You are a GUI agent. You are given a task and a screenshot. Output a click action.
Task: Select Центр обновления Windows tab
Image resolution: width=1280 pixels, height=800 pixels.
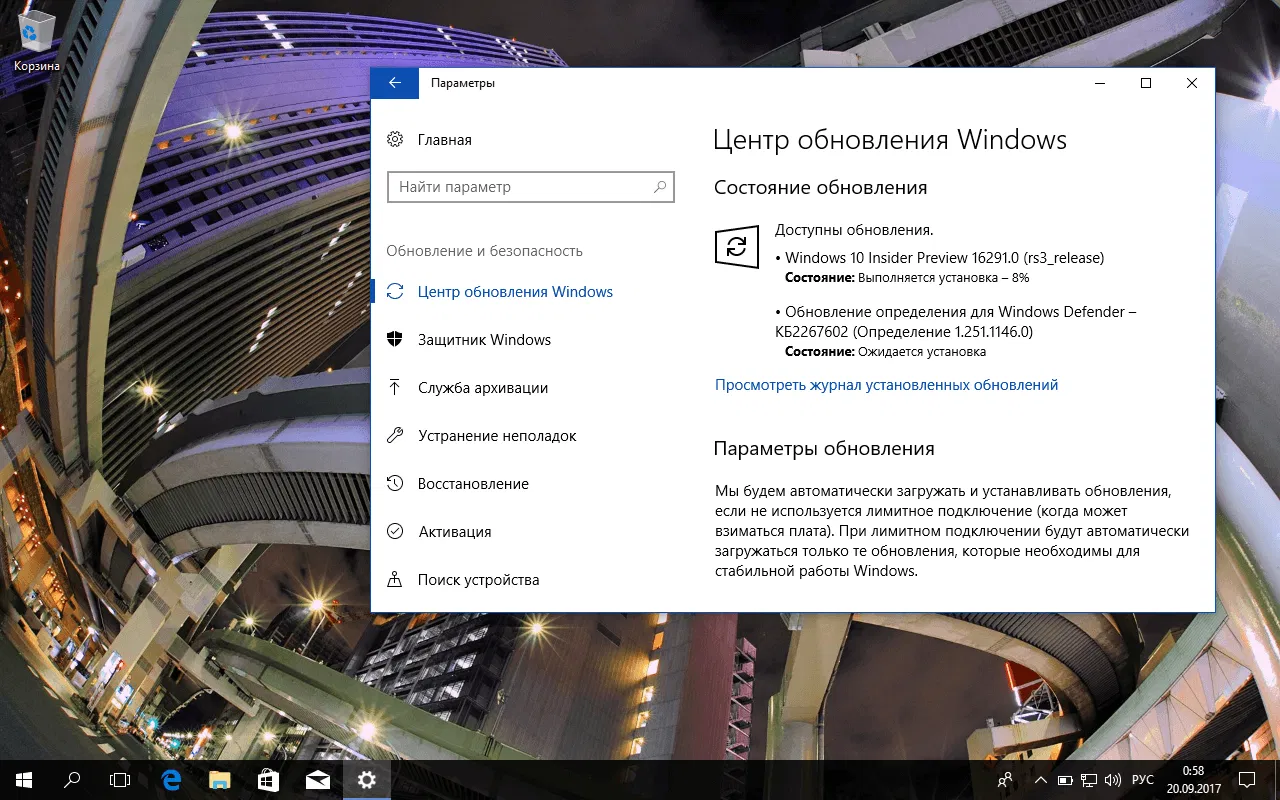[x=515, y=291]
